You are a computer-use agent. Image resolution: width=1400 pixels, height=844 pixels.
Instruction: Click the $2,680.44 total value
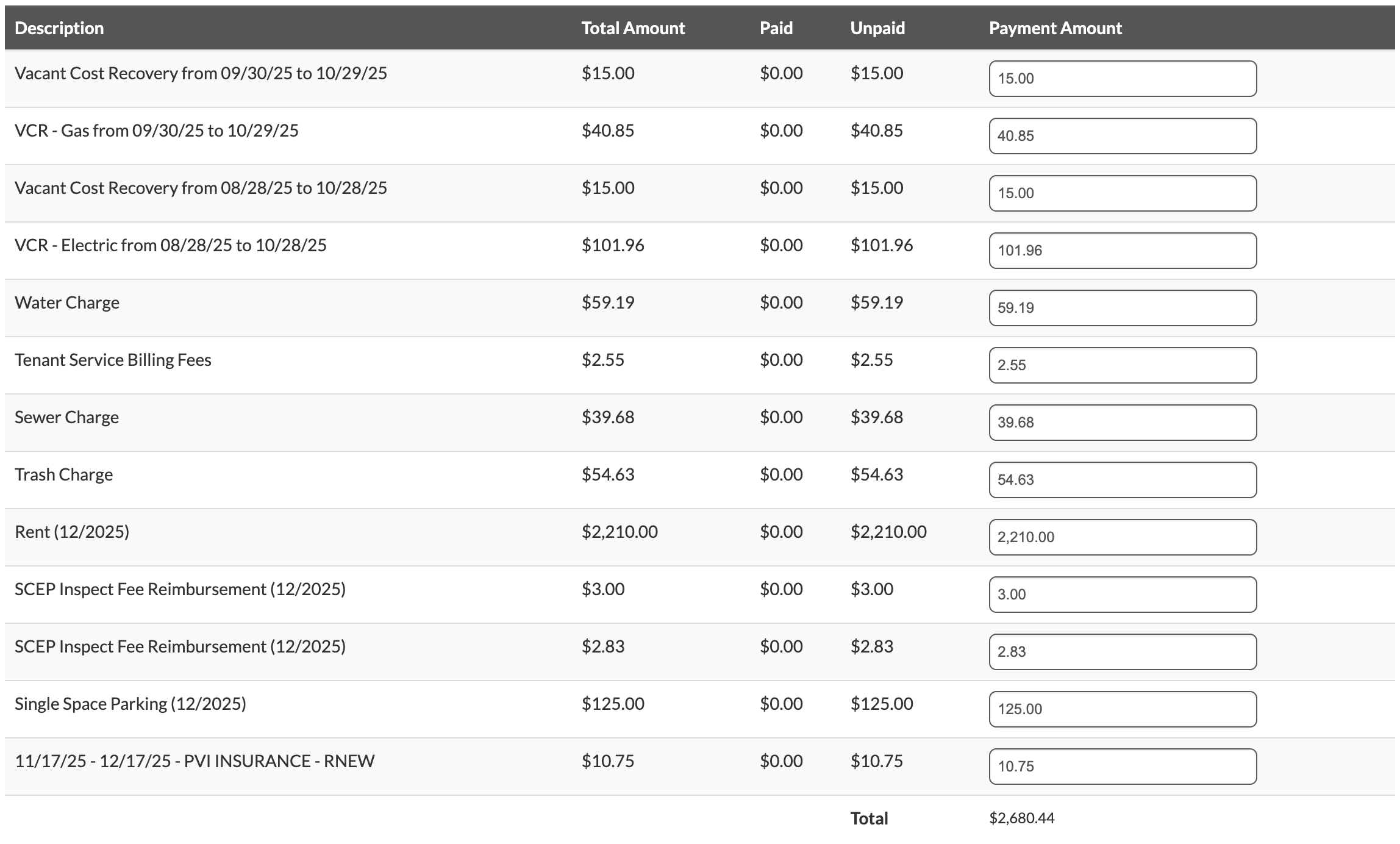[x=1021, y=818]
